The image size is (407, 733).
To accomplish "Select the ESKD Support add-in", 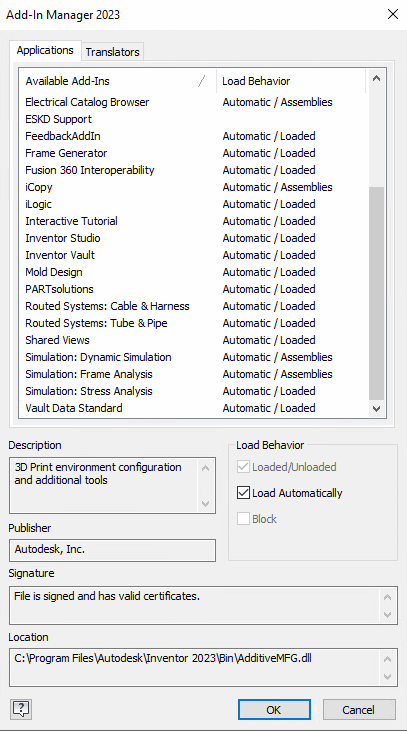I will coord(194,119).
